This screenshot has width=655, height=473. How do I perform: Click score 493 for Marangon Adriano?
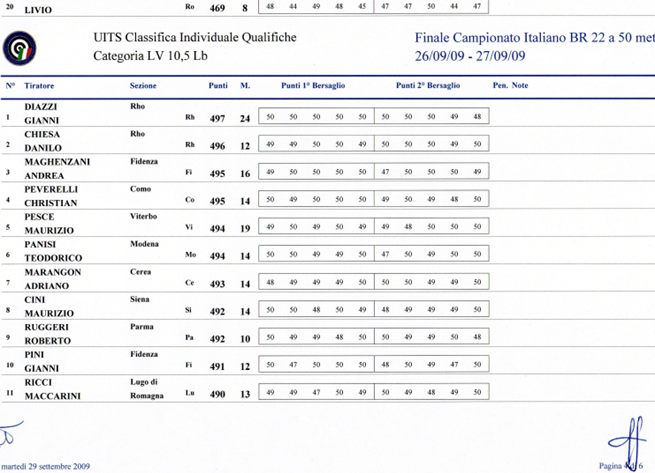[x=217, y=284]
